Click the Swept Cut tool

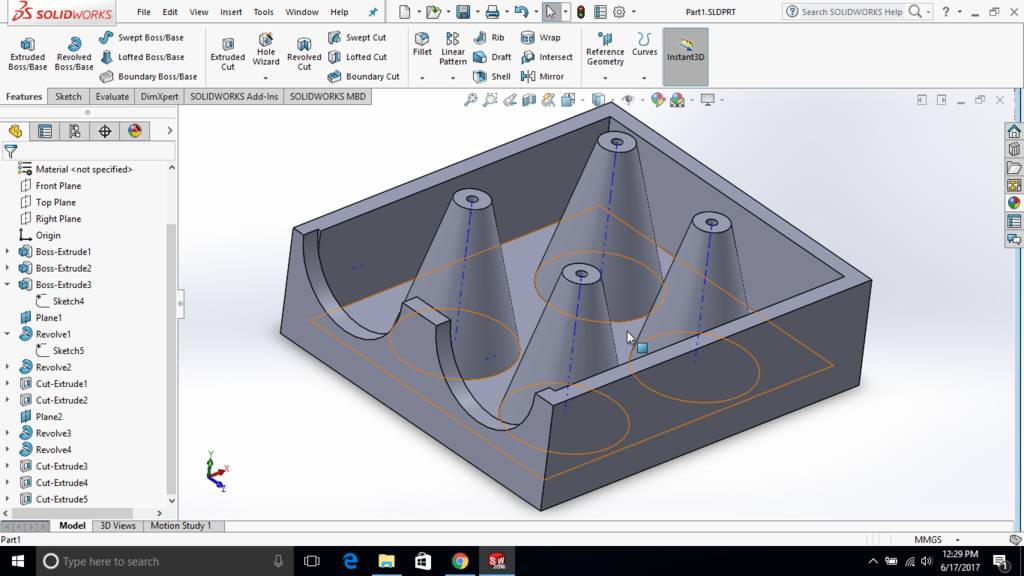coord(357,37)
